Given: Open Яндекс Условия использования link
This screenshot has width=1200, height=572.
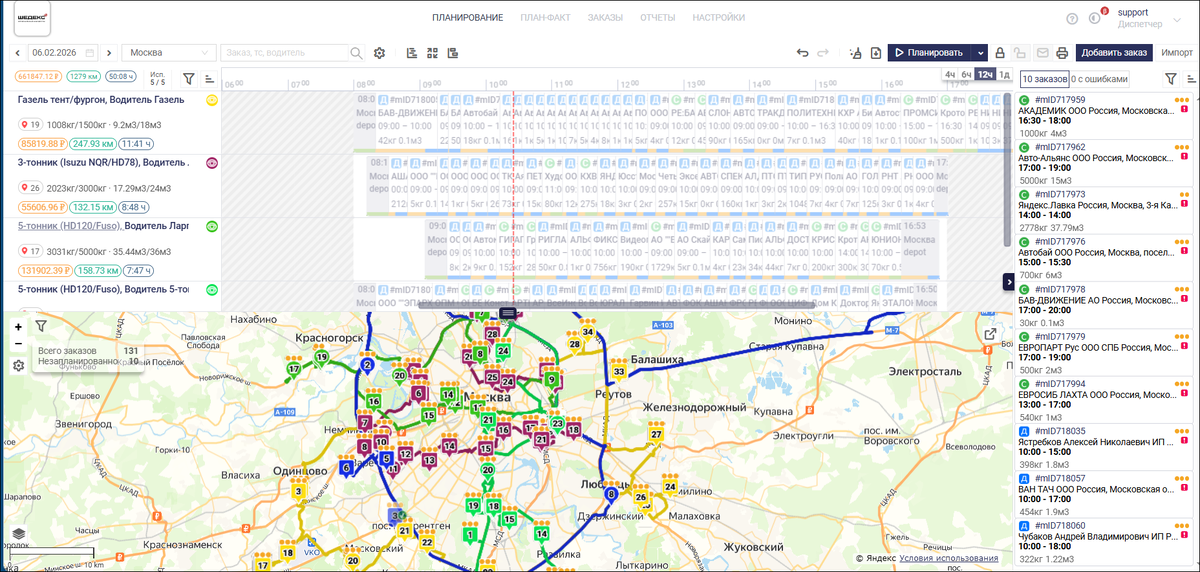Looking at the screenshot, I should pyautogui.click(x=948, y=559).
